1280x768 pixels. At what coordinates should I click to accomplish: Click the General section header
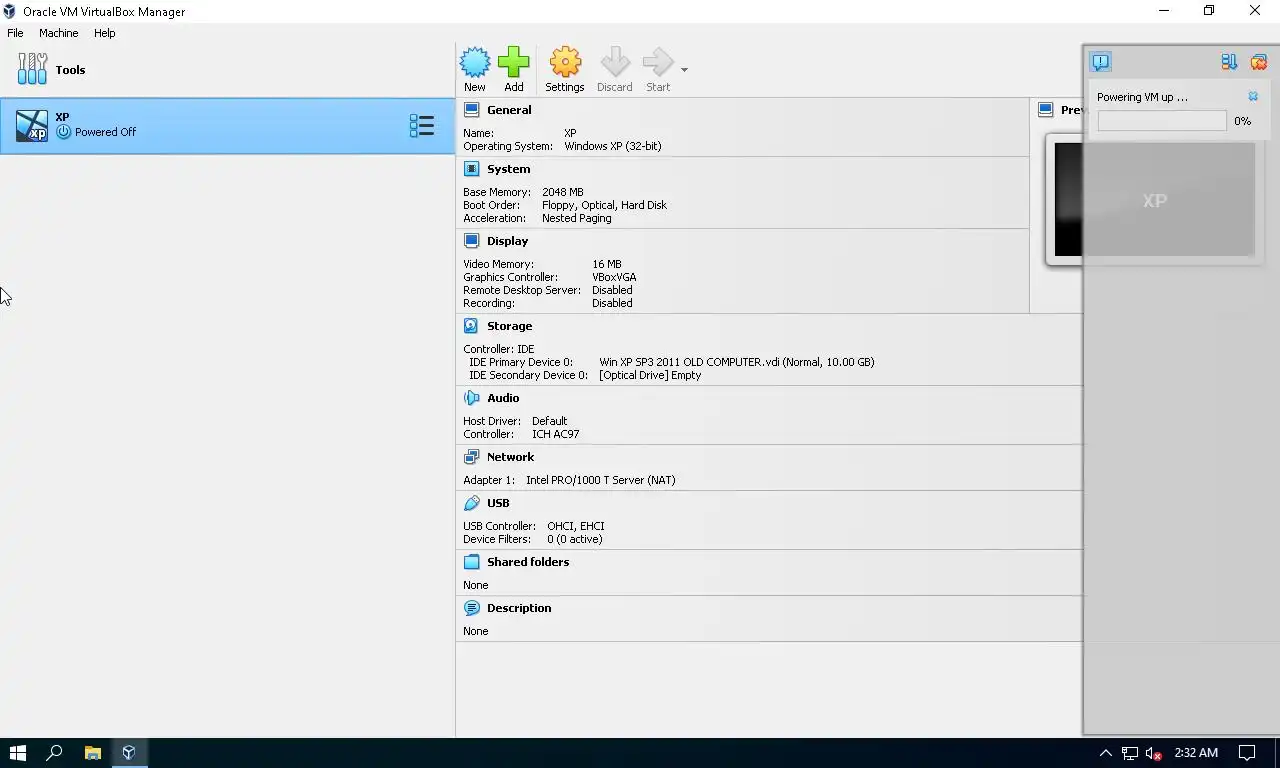point(509,110)
